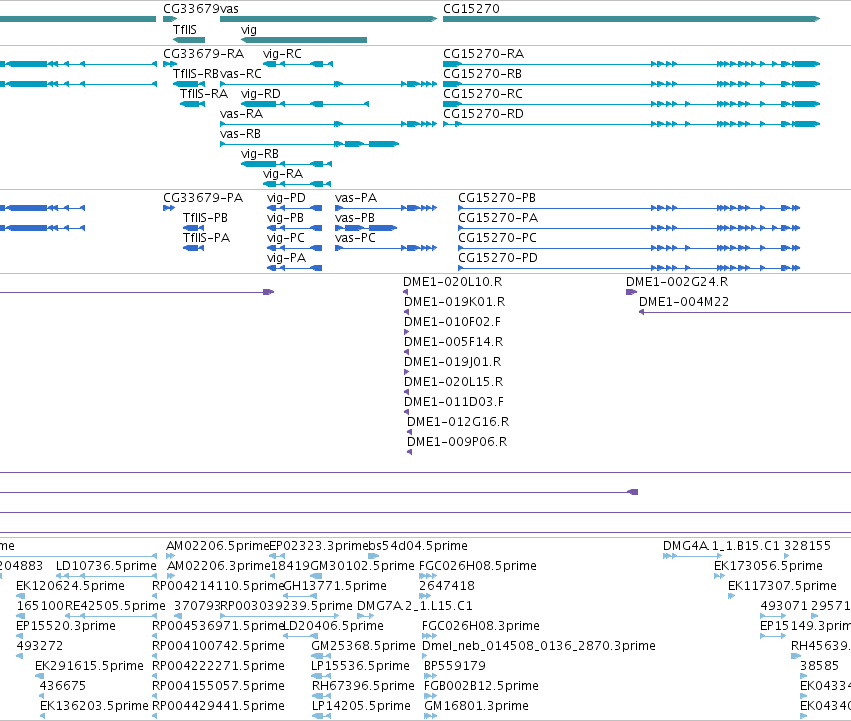Click the vig-PA protein label
Viewport: 851px width, 721px height.
pos(287,258)
